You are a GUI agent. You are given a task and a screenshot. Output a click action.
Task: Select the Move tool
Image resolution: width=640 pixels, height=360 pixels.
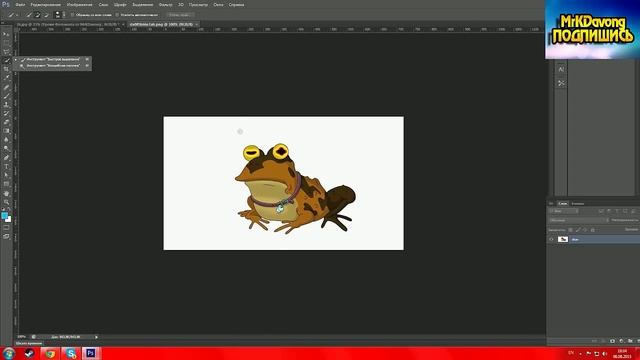tap(6, 34)
